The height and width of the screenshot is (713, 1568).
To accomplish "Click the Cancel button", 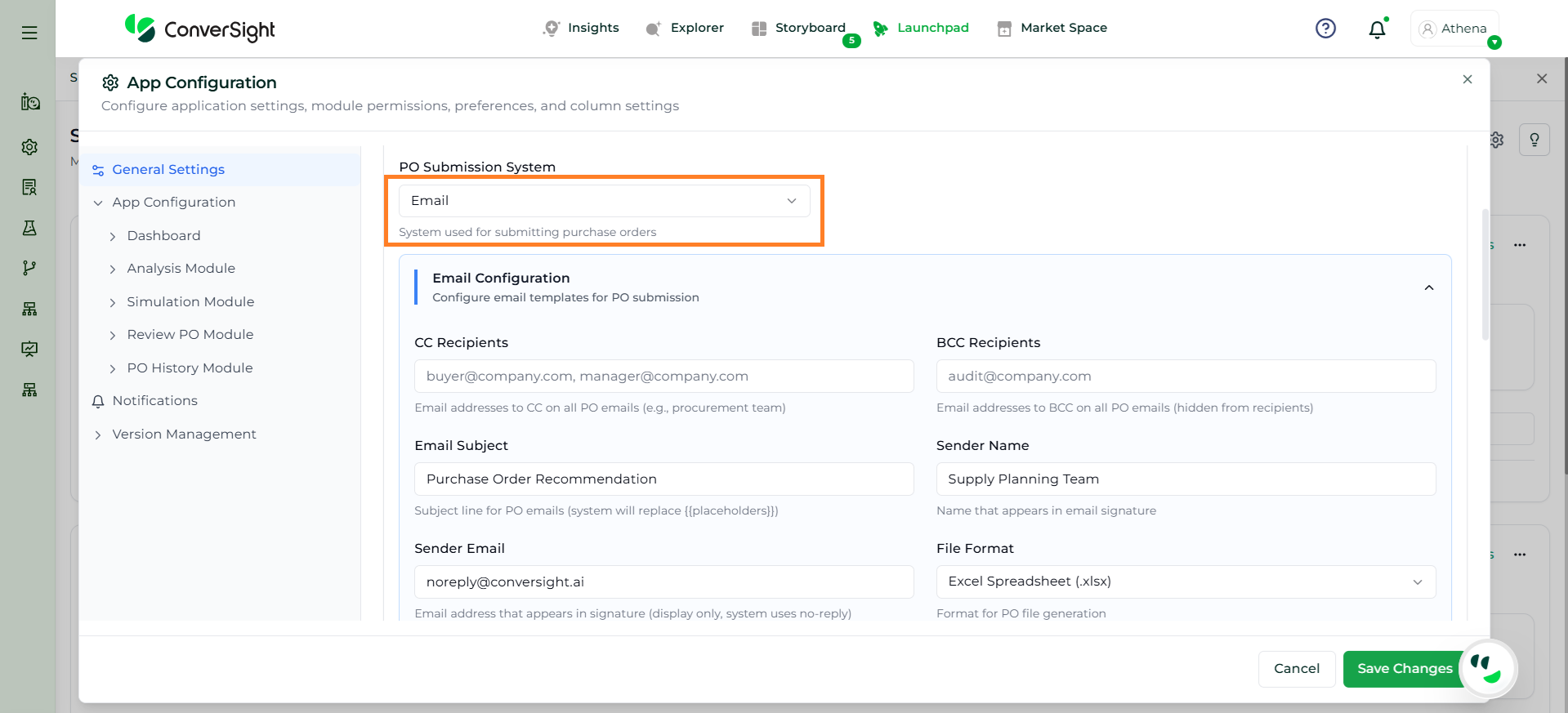I will (1296, 669).
